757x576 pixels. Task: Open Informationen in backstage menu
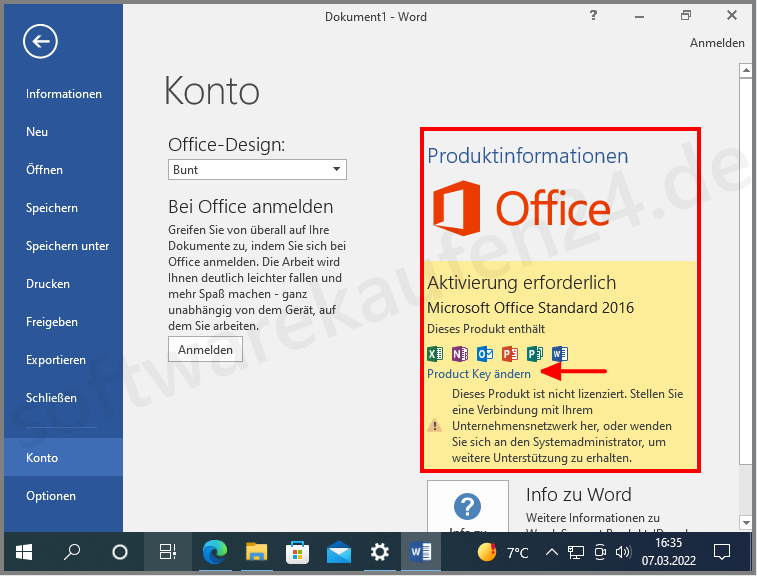(x=64, y=94)
